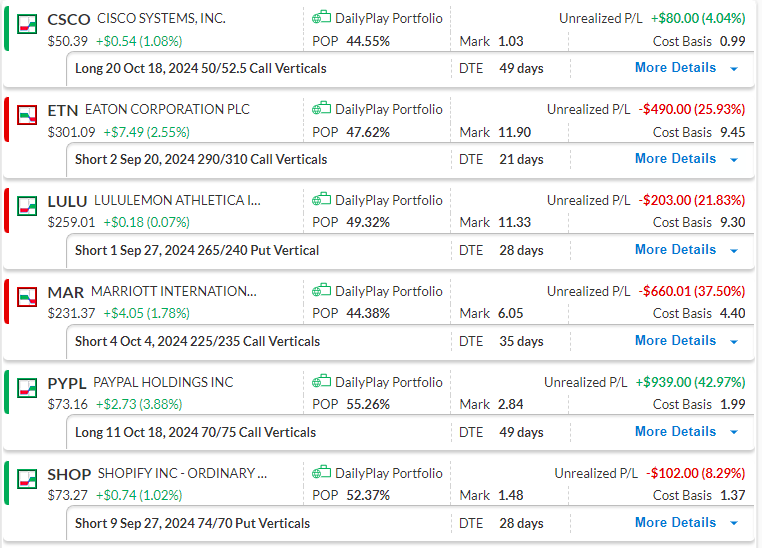Click Short 1 Sep 27, 2024 265/240 Put Vertical
The height and width of the screenshot is (548, 762).
click(x=197, y=250)
